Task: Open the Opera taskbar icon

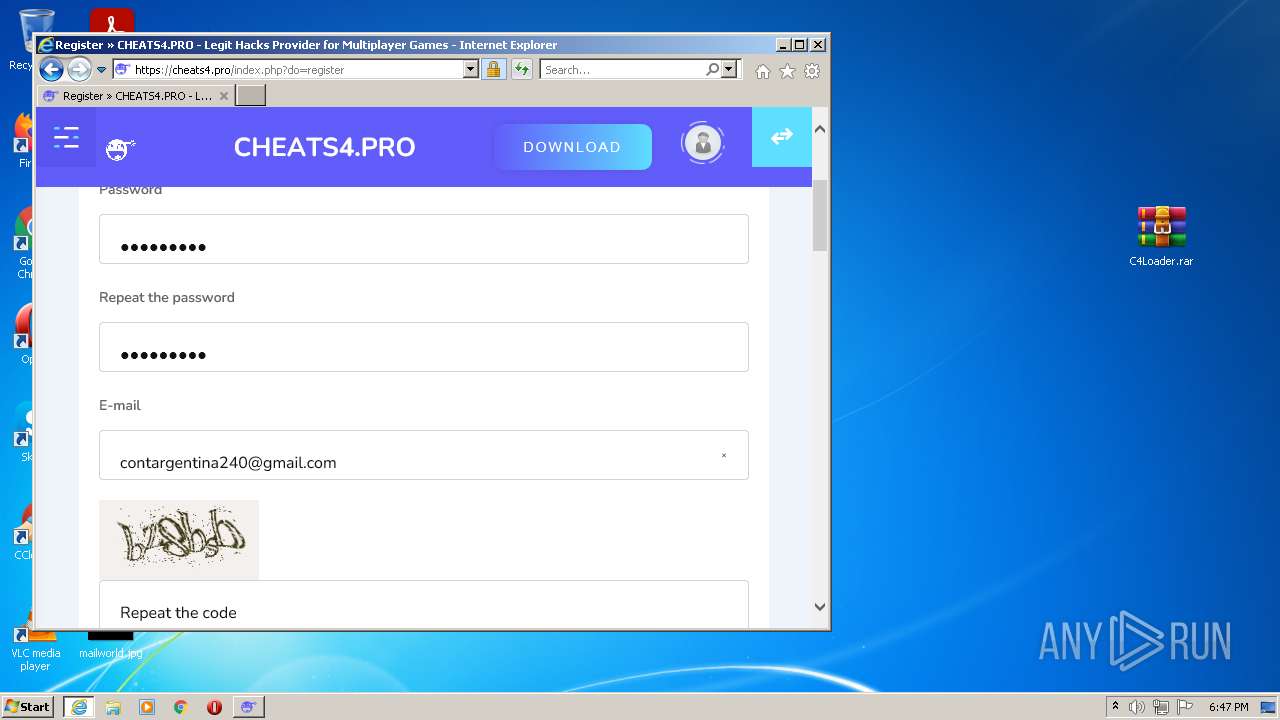Action: tap(214, 707)
